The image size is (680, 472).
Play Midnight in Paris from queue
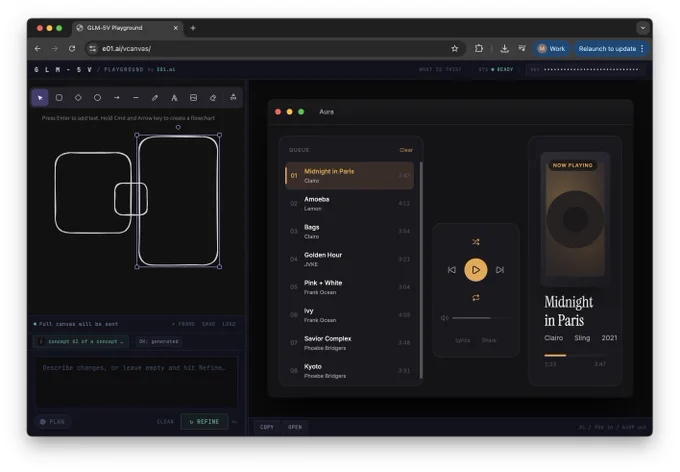(x=349, y=176)
